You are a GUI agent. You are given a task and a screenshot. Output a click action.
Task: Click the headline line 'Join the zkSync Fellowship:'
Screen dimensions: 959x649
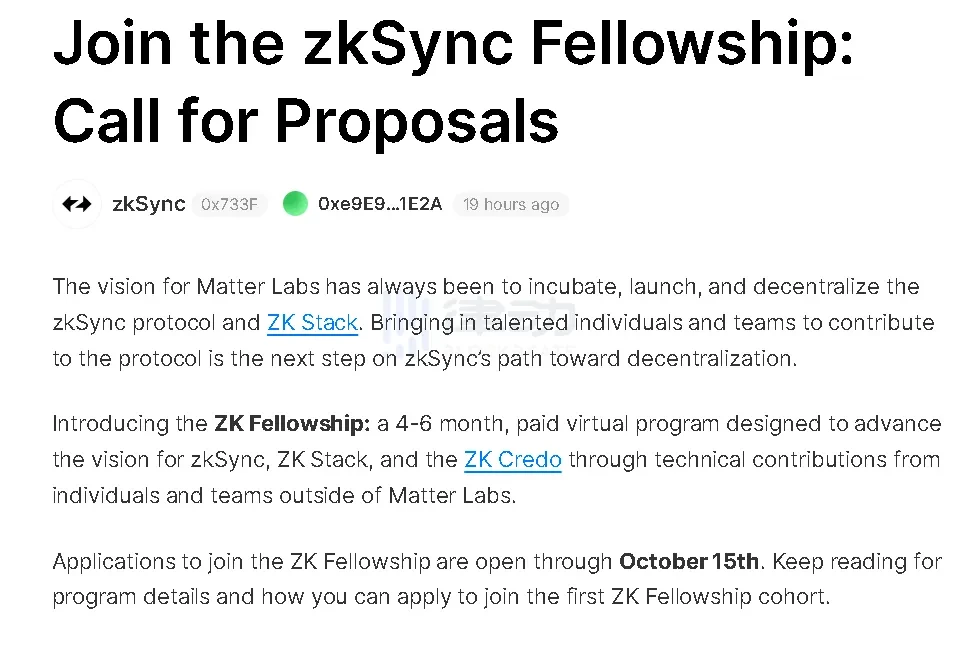coord(453,42)
